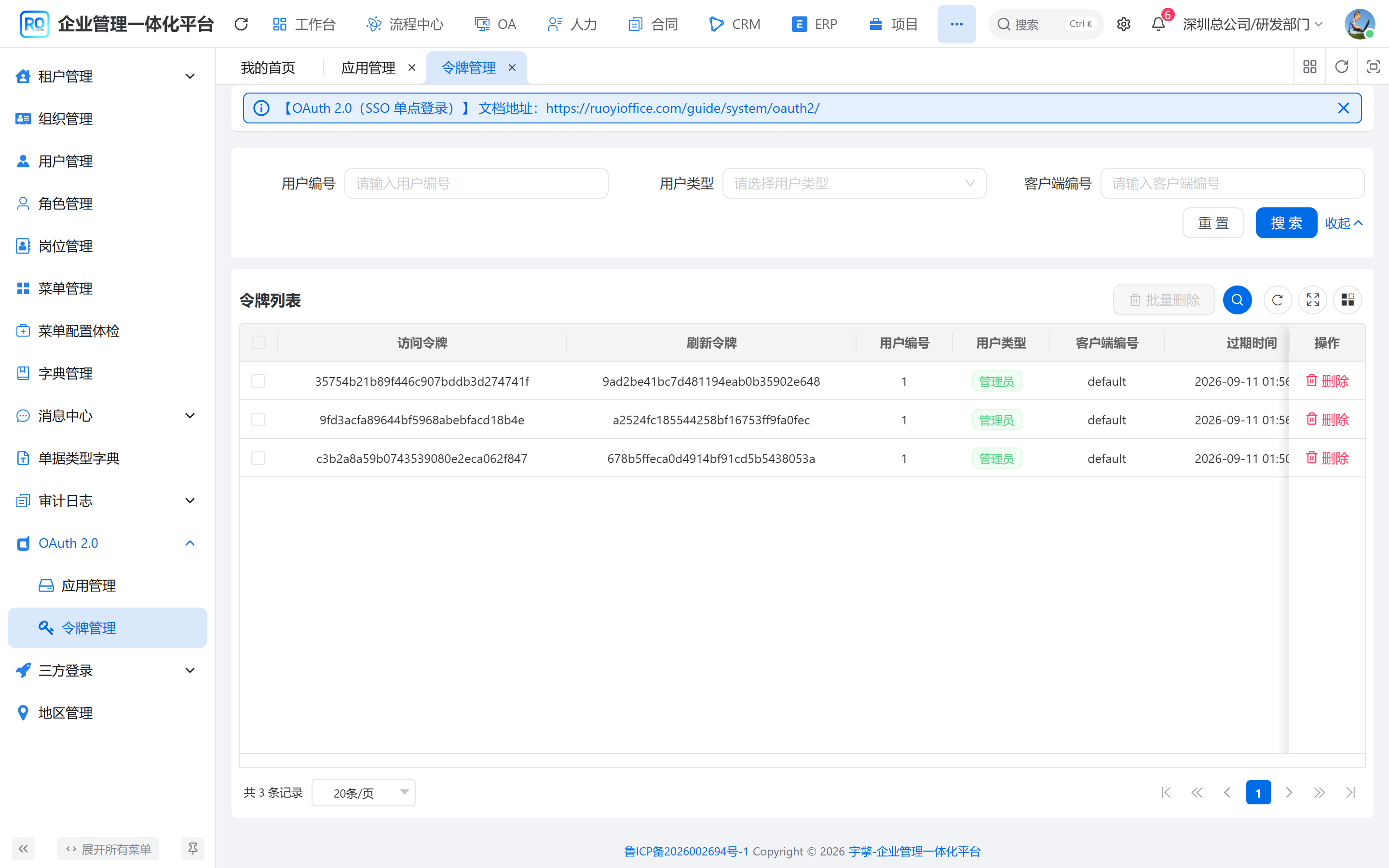The image size is (1389, 868).
Task: Refresh the token list table
Action: pyautogui.click(x=1277, y=299)
